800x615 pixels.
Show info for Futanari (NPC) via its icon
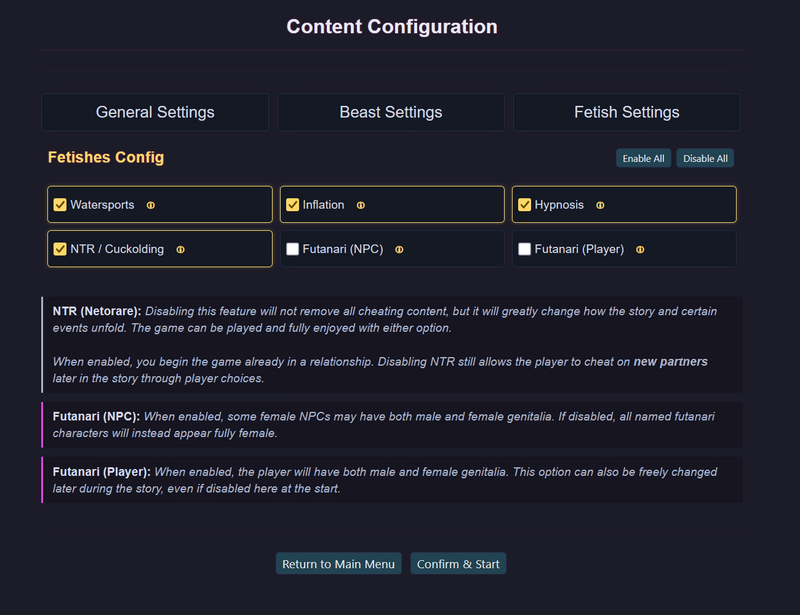tap(399, 249)
